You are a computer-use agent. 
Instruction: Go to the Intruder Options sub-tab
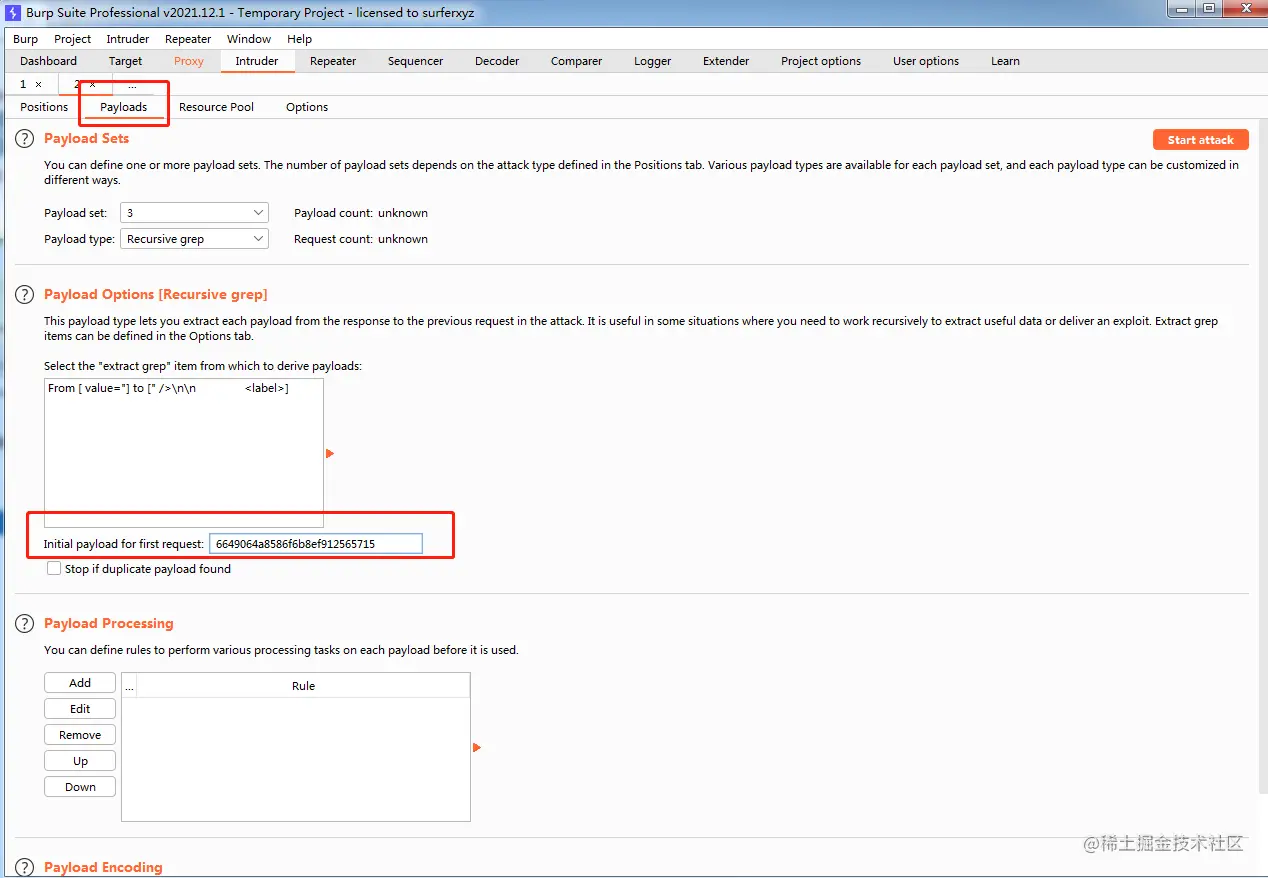[x=307, y=107]
